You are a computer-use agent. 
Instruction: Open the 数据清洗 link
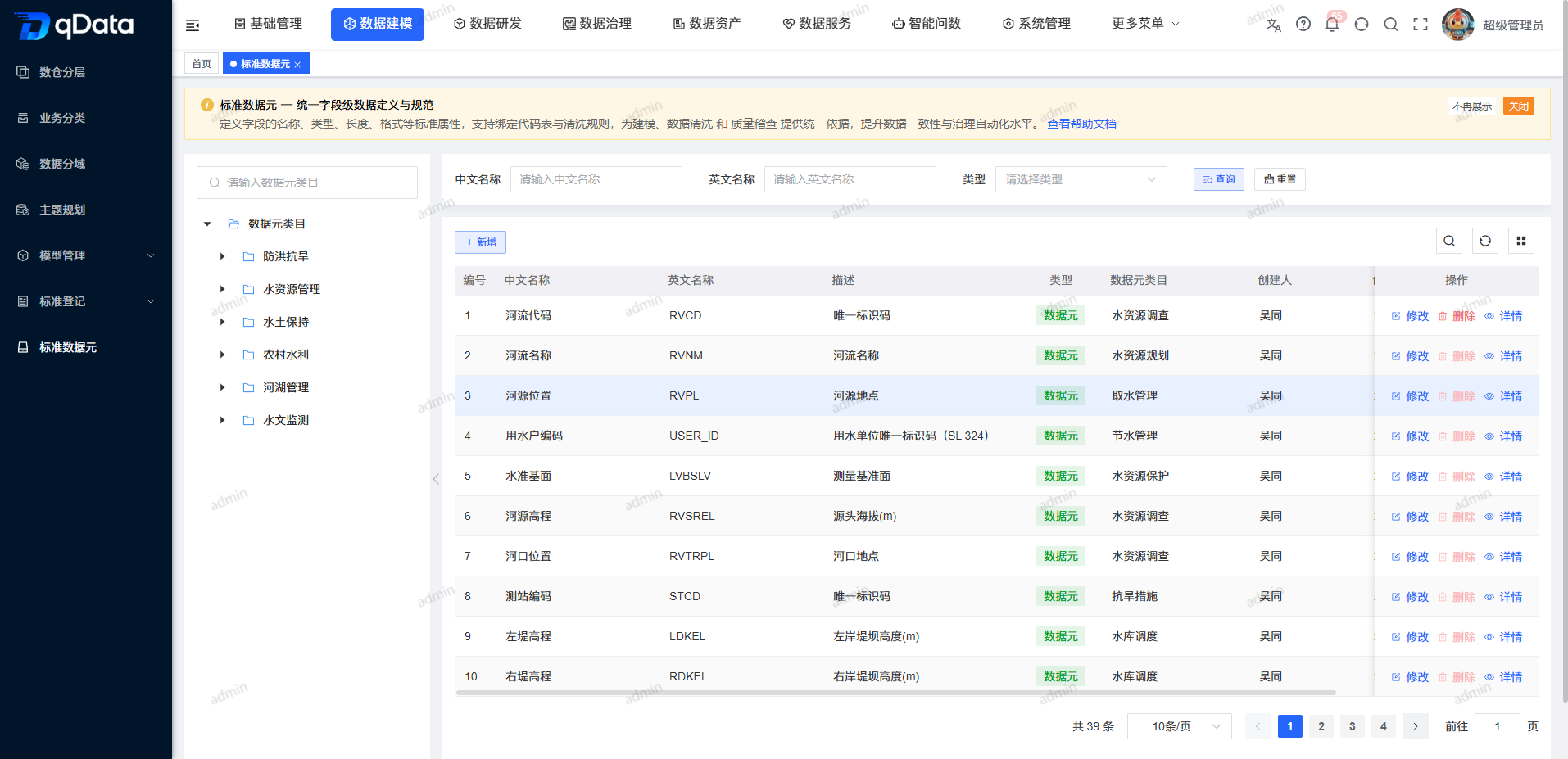pos(690,124)
